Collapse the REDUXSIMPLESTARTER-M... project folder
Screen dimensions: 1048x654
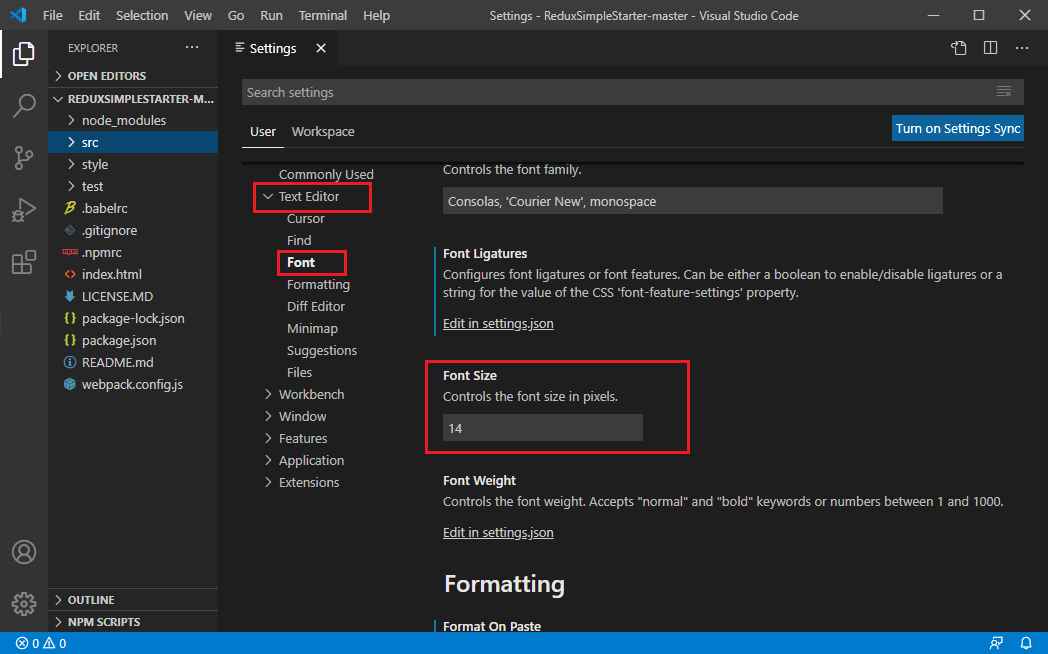pyautogui.click(x=133, y=98)
